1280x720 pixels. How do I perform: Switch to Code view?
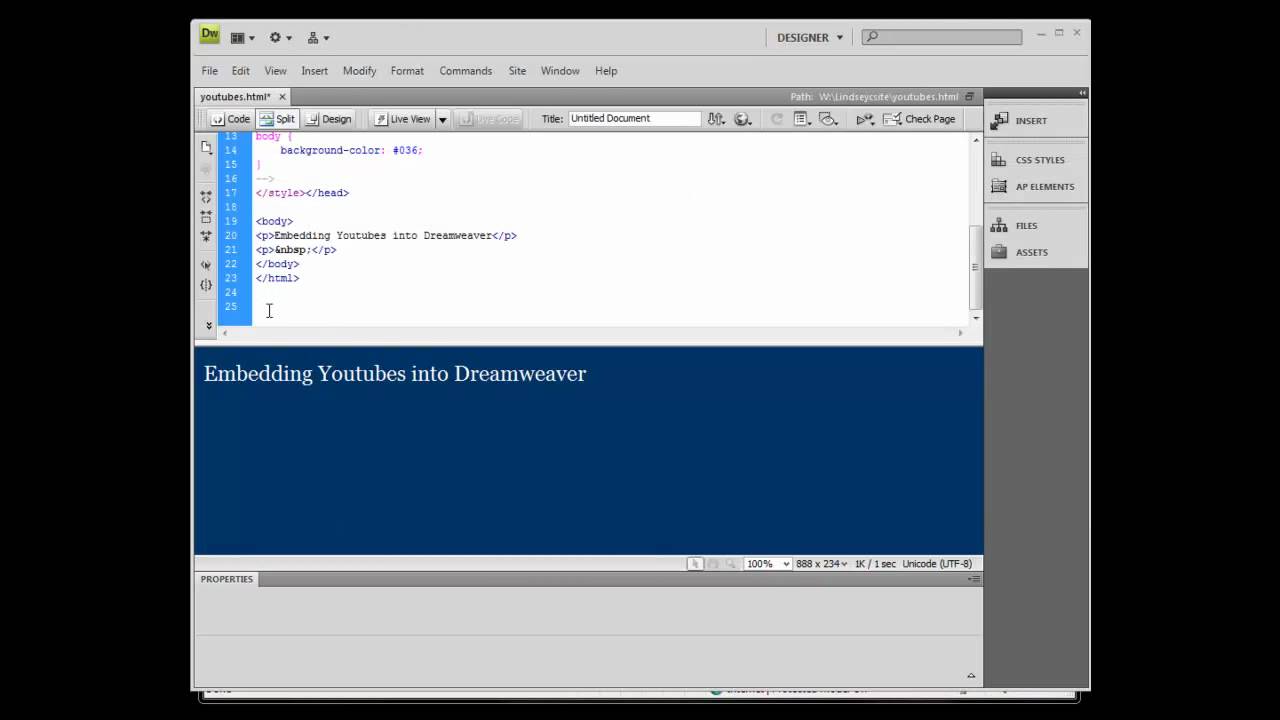click(x=230, y=119)
